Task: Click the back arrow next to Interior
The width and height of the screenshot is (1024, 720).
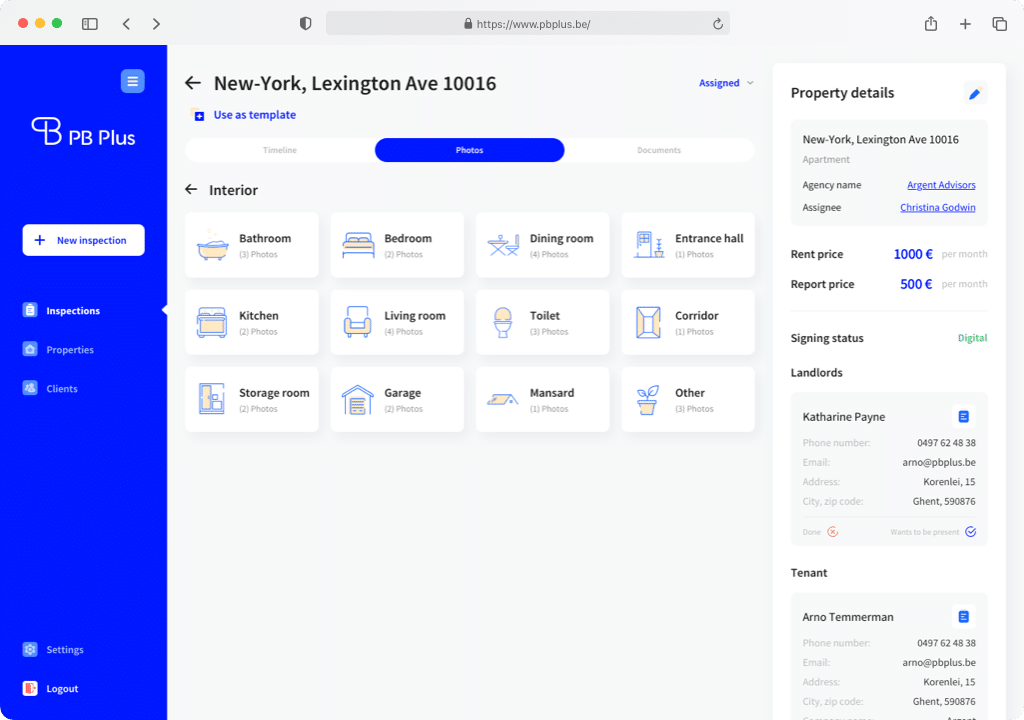Action: pos(191,189)
